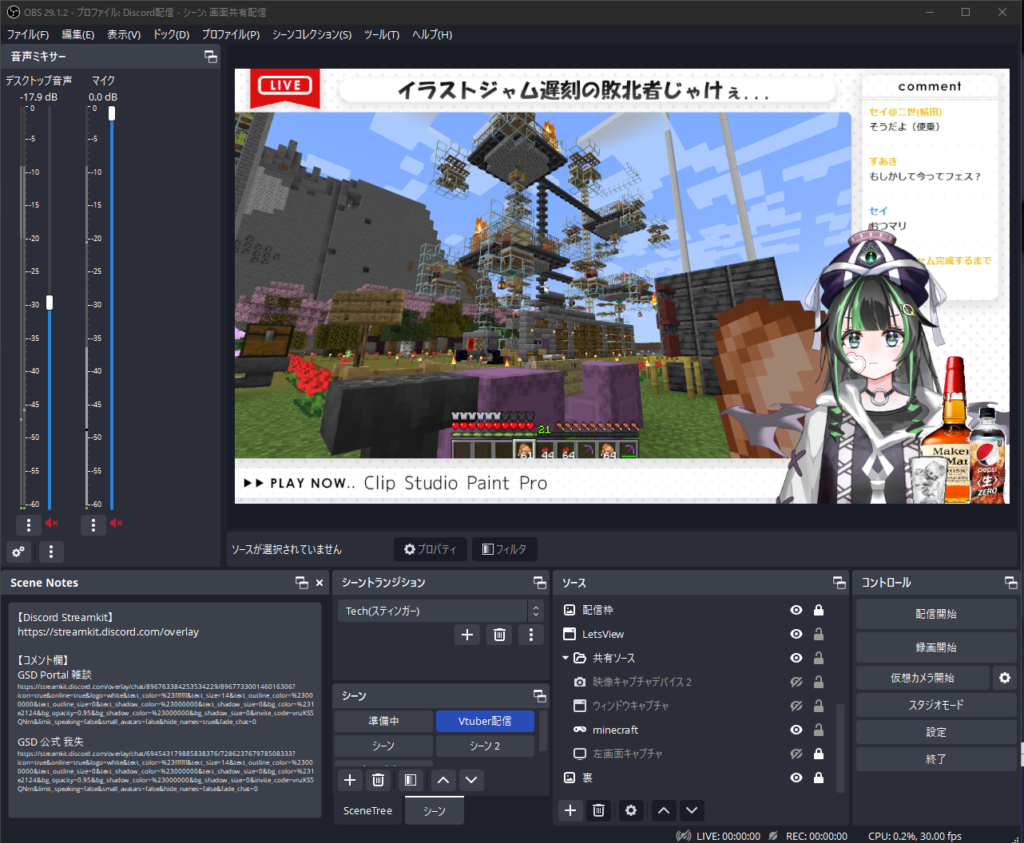The height and width of the screenshot is (843, 1024).
Task: Click the add scene plus icon
Action: coord(350,779)
